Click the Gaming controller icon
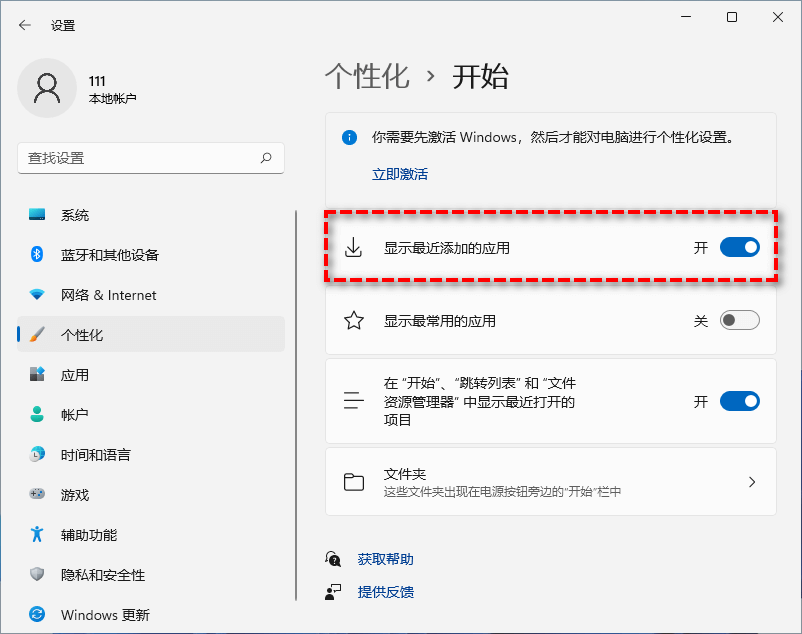The width and height of the screenshot is (802, 634). coord(37,494)
